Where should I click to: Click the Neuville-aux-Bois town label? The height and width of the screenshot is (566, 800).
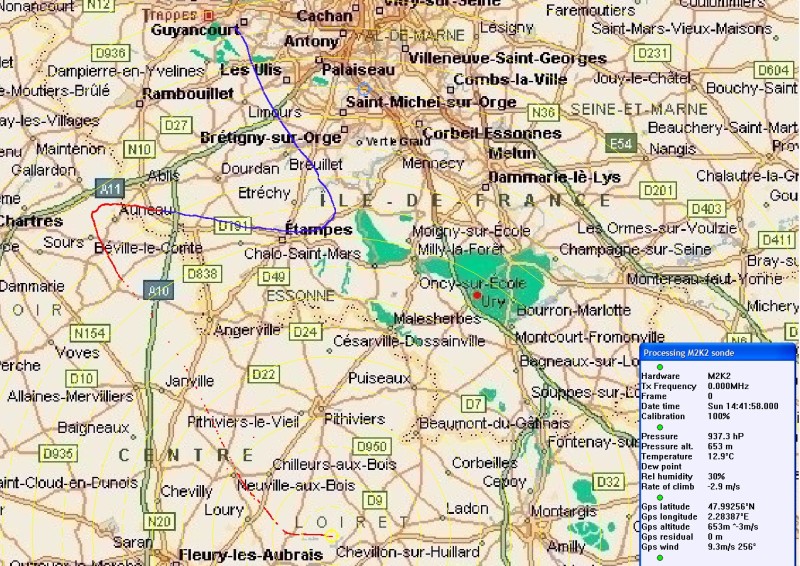click(x=296, y=485)
